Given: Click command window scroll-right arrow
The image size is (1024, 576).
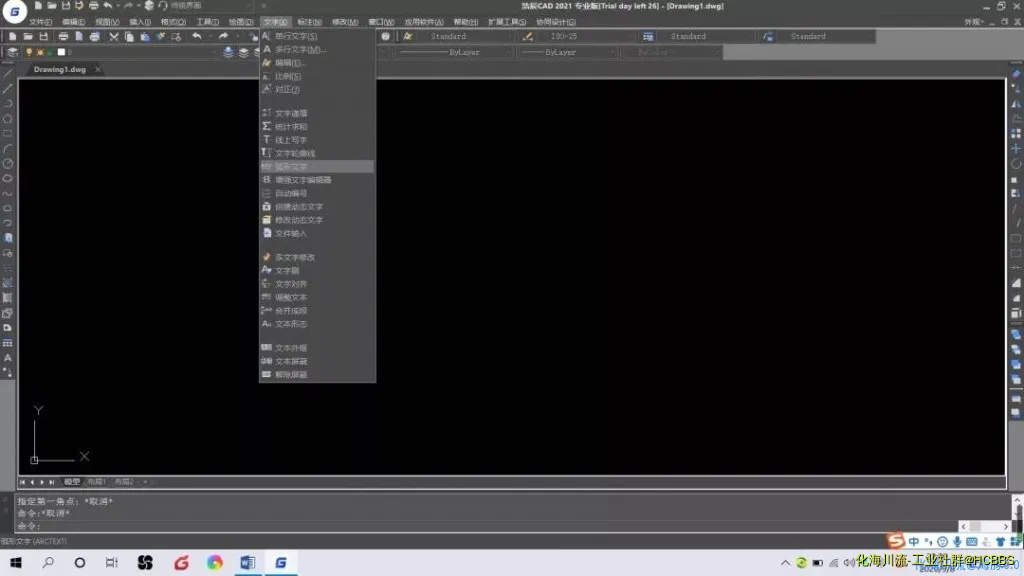Looking at the screenshot, I should pyautogui.click(x=1006, y=526).
